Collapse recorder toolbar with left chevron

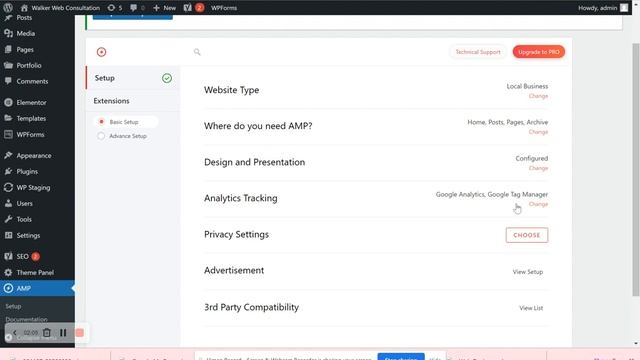pyautogui.click(x=14, y=333)
